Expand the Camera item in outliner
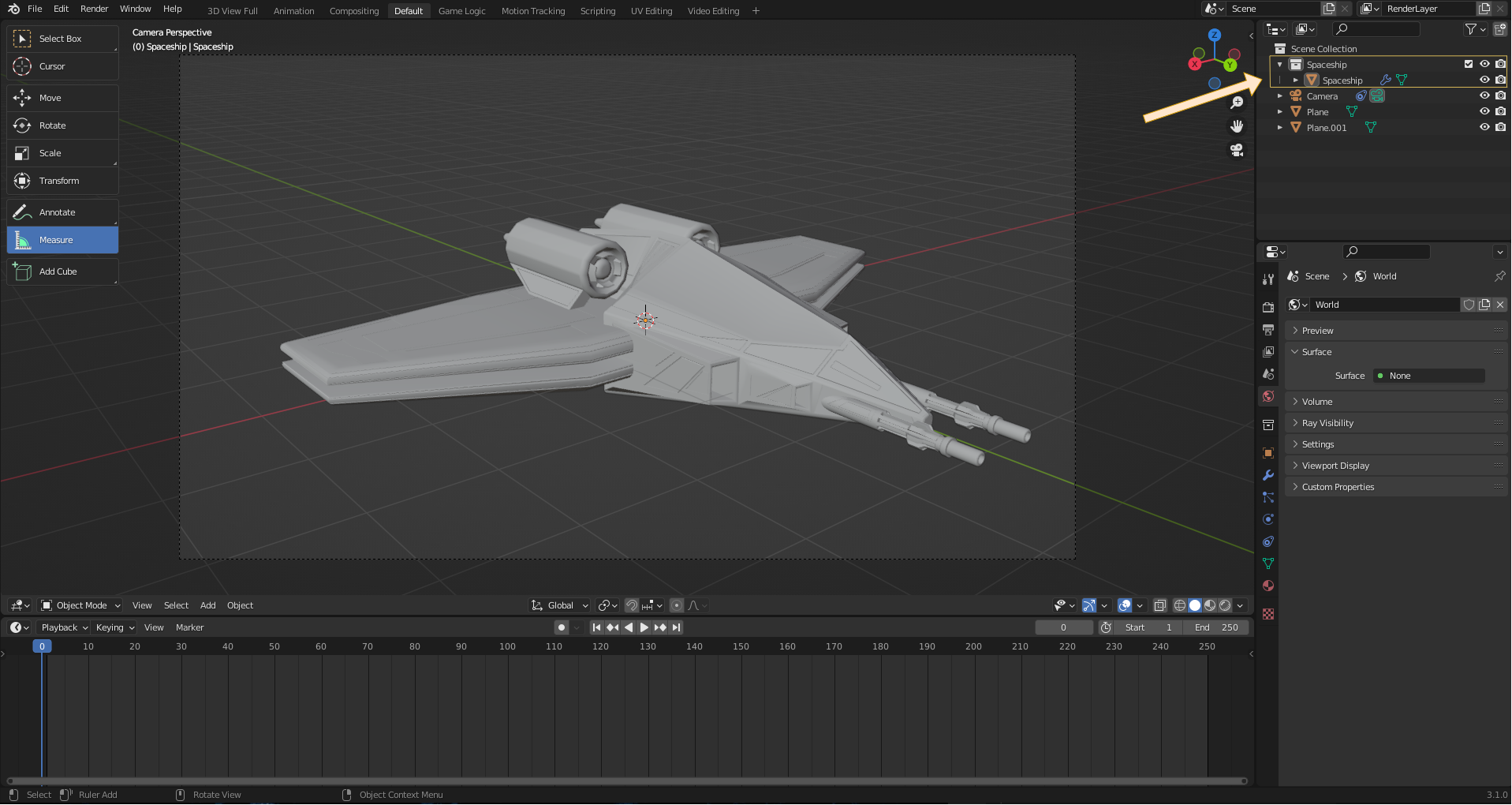Screen dimensions: 1512x805 pyautogui.click(x=1280, y=96)
